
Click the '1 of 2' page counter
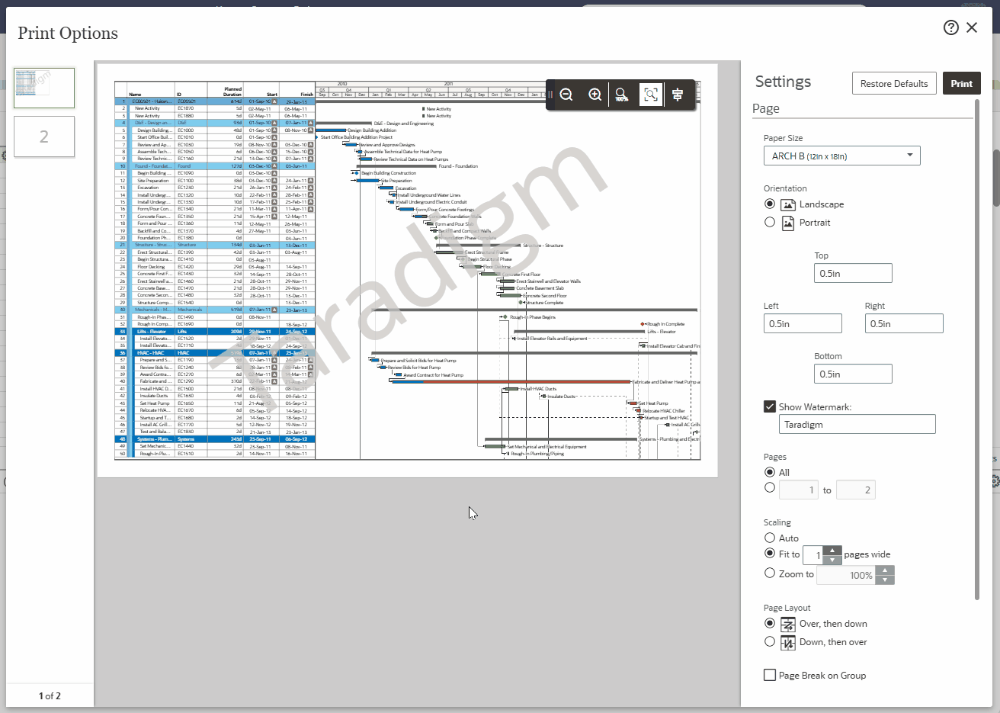pyautogui.click(x=50, y=696)
